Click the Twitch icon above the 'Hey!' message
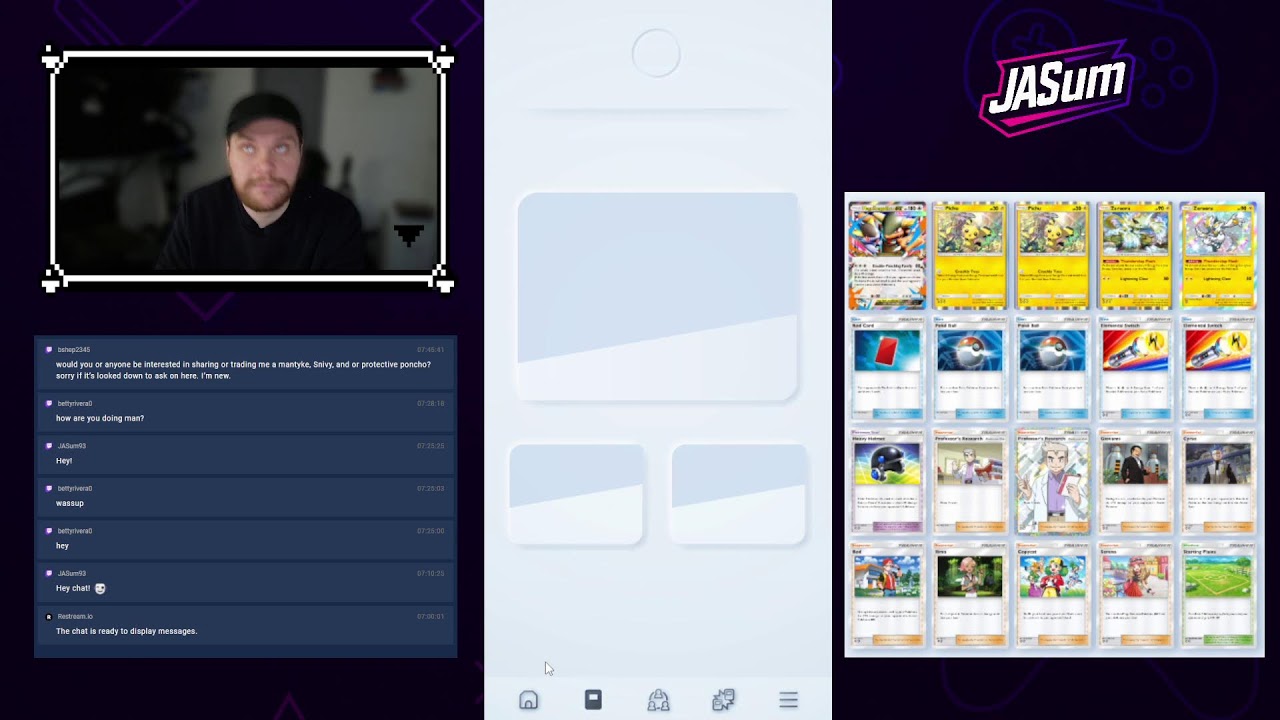 pyautogui.click(x=49, y=446)
